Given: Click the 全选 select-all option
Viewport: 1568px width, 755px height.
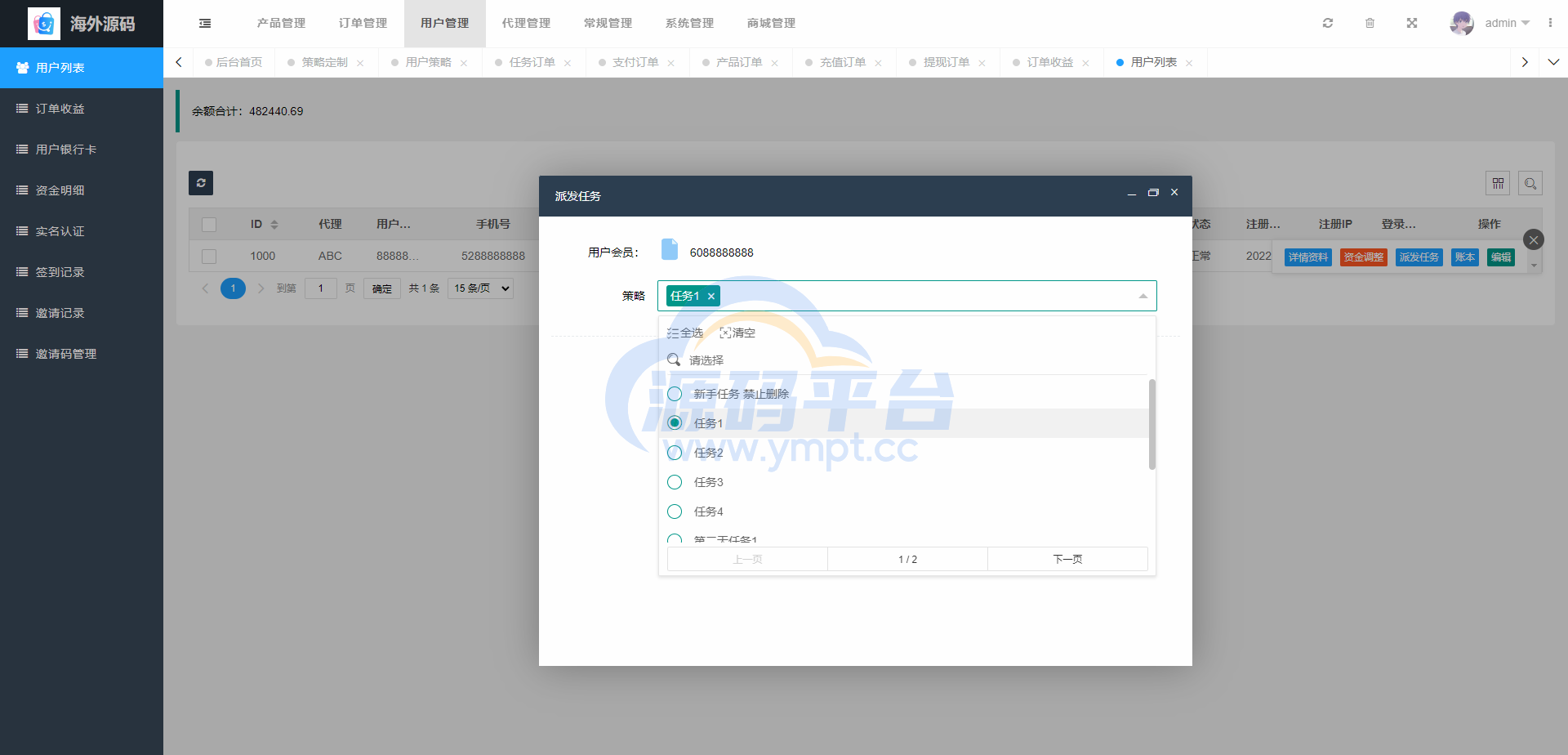Looking at the screenshot, I should coord(685,333).
